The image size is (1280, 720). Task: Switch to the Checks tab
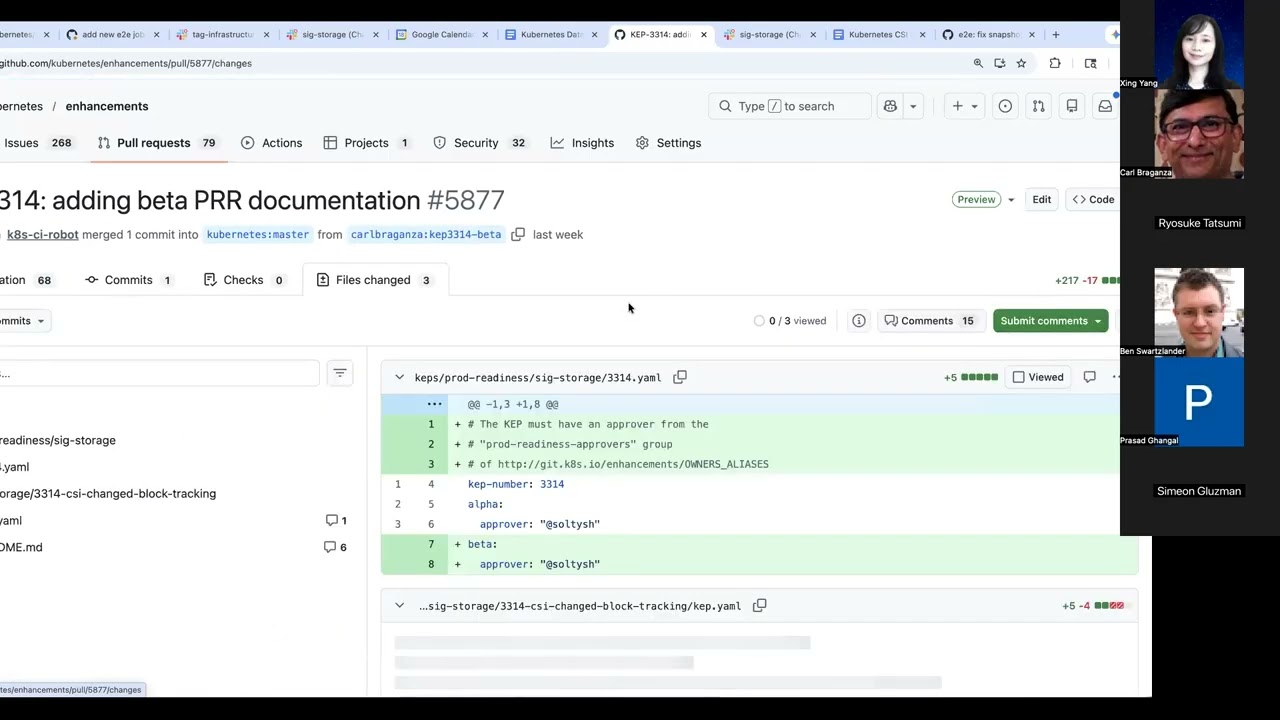click(x=243, y=280)
